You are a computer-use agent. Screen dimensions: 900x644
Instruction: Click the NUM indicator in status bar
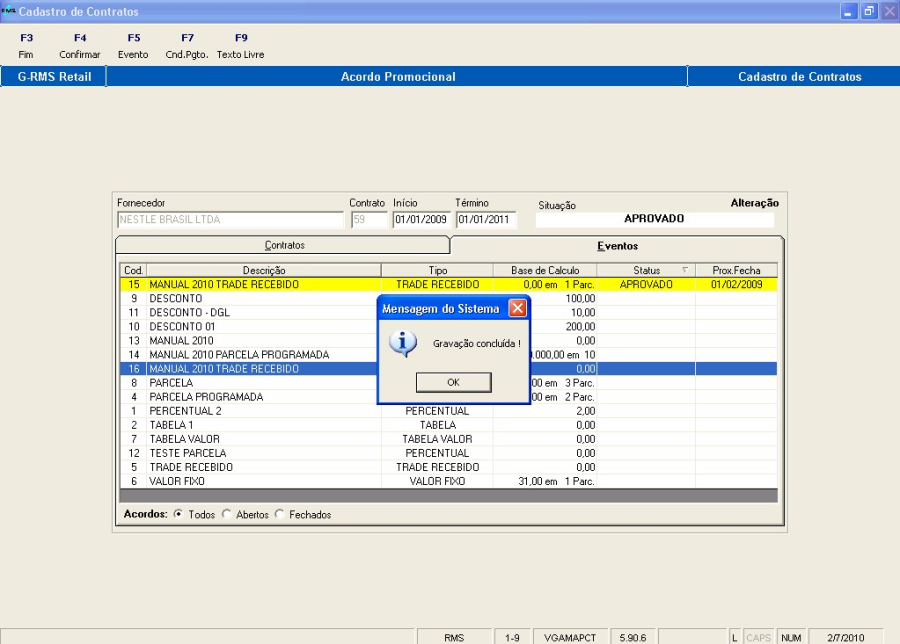click(791, 638)
